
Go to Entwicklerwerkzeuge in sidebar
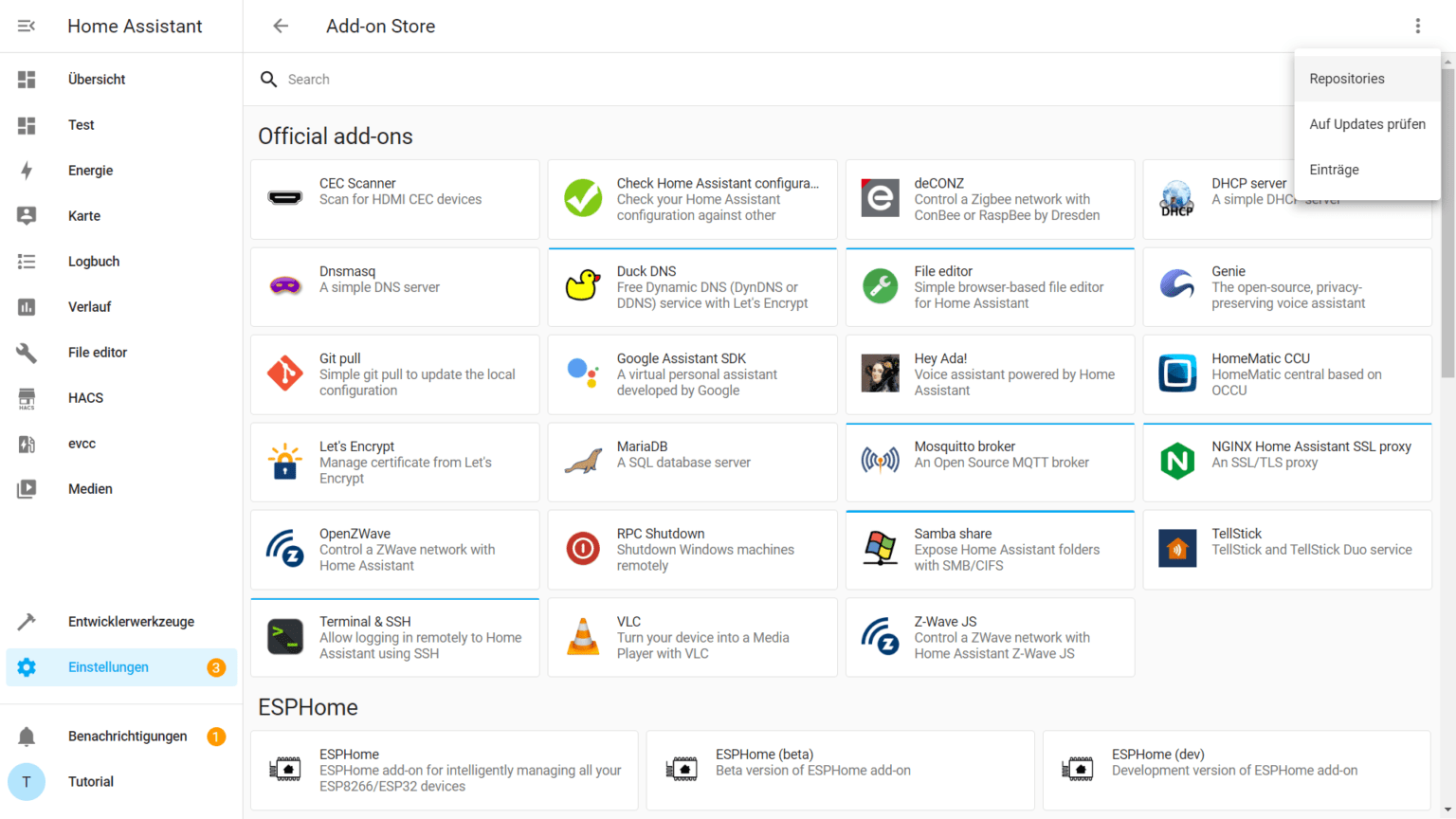[x=131, y=622]
